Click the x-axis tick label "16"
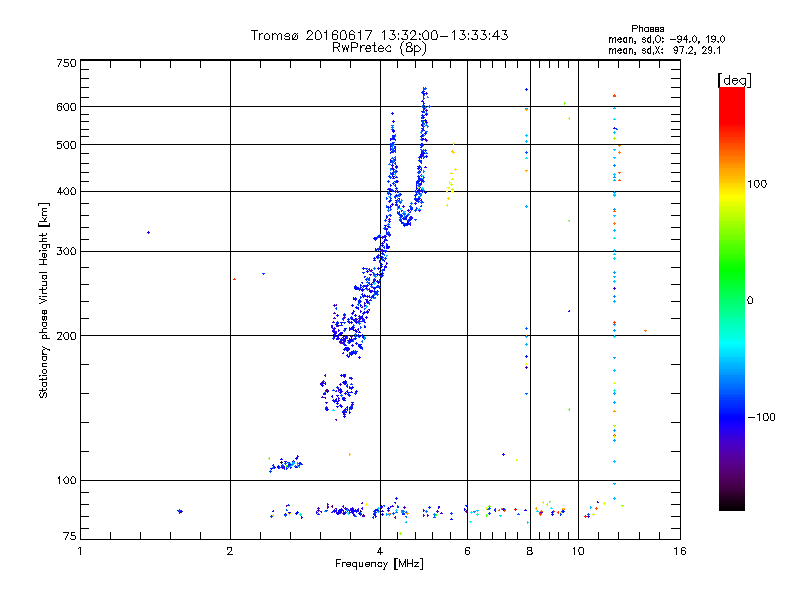This screenshot has height=600, width=800. coord(680,551)
